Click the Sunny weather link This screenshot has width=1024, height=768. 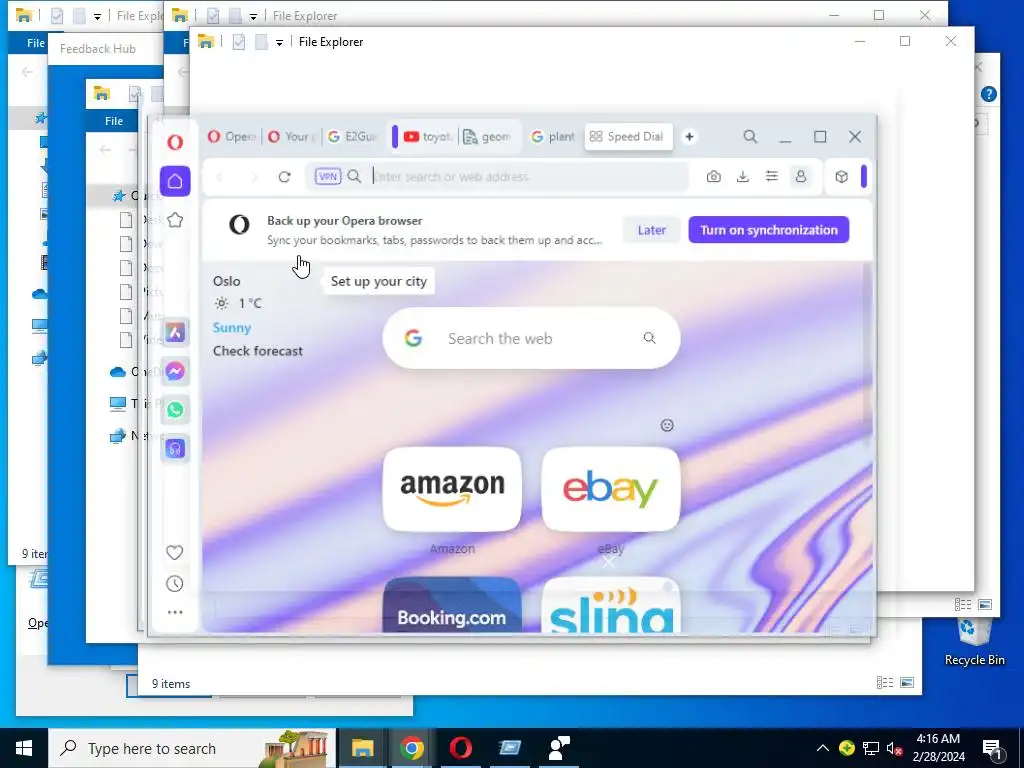coord(232,328)
